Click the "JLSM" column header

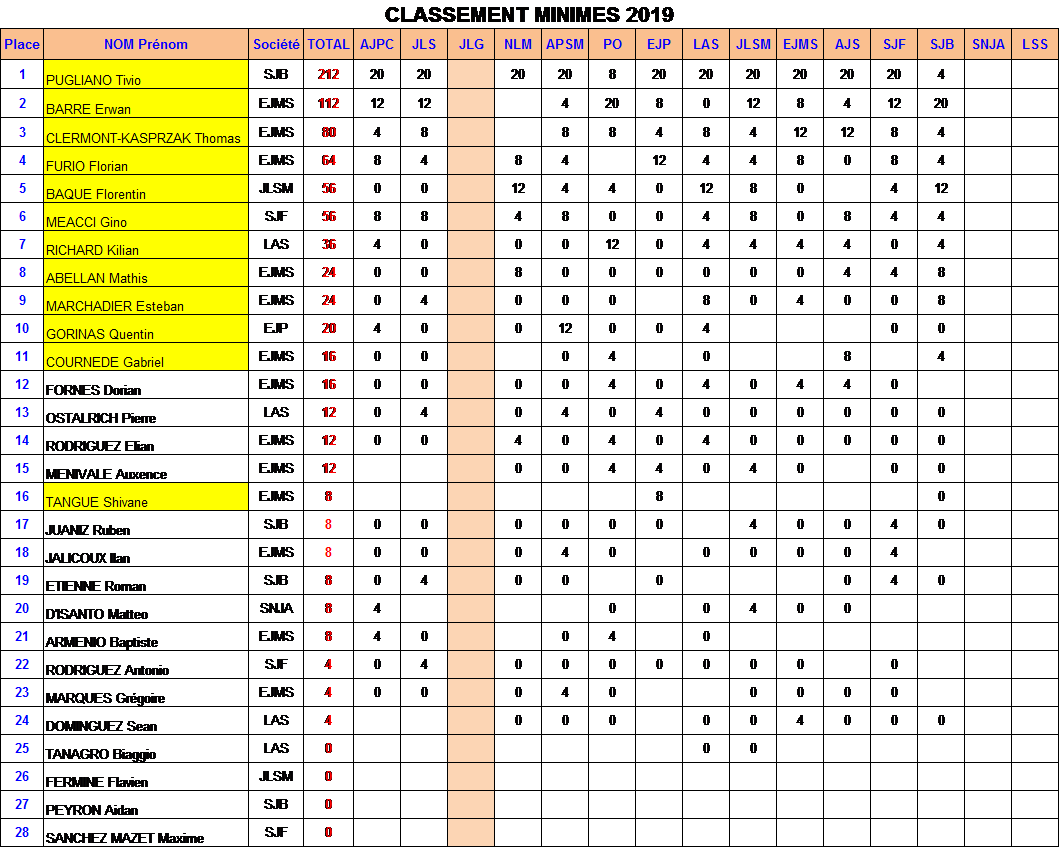753,44
